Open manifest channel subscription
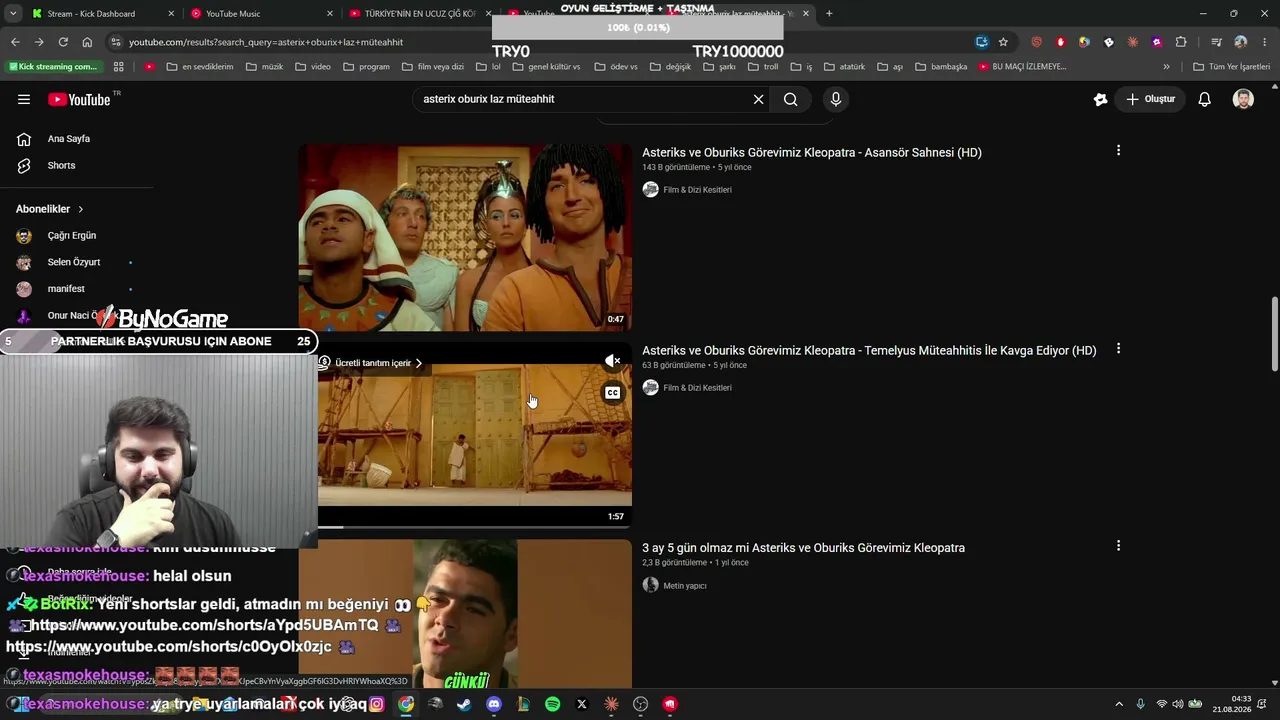Screen dimensions: 1280x720 [66, 289]
